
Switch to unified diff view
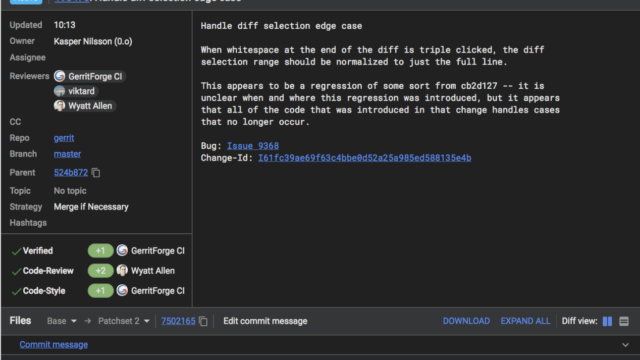(x=624, y=321)
